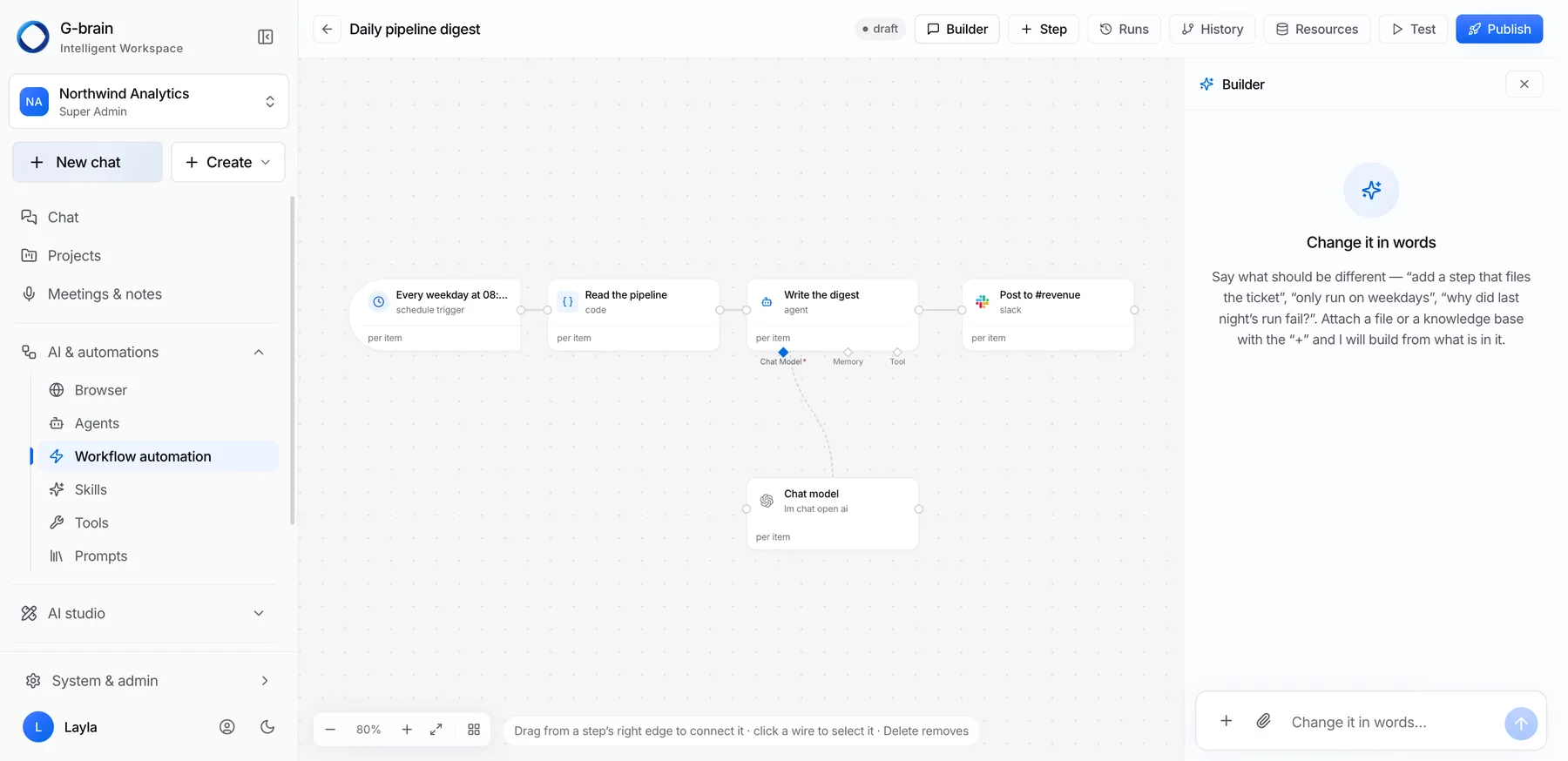Expand the System & admin section

click(x=265, y=681)
